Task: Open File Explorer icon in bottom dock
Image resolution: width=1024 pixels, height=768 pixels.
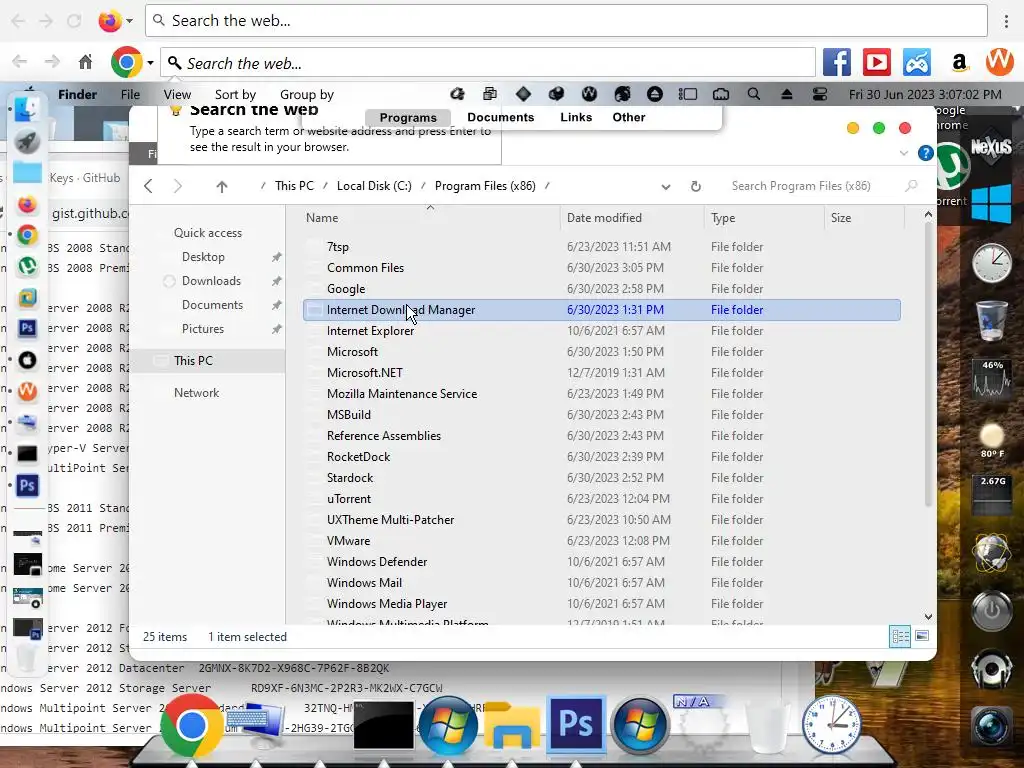Action: [x=511, y=726]
